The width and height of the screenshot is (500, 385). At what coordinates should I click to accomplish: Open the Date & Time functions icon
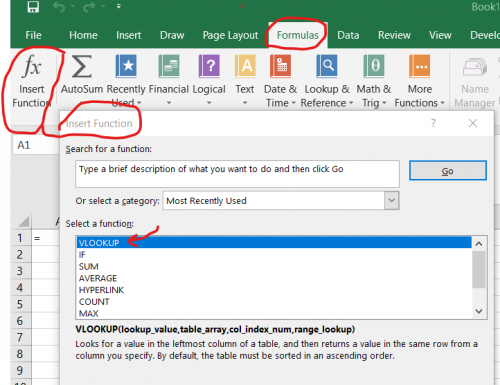pos(280,66)
